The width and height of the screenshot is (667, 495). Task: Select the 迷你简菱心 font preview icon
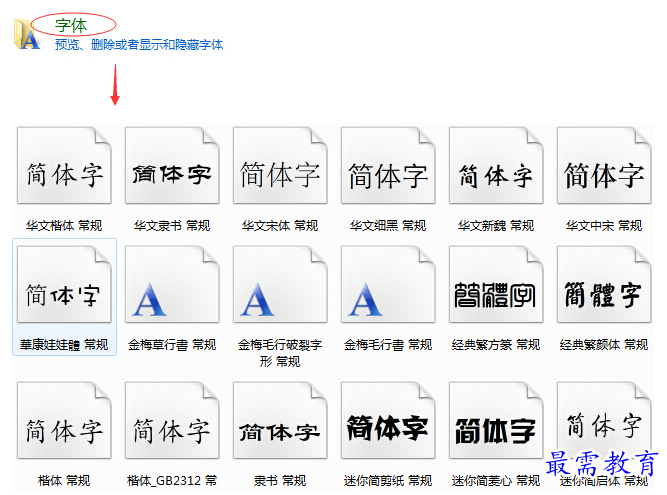point(496,421)
